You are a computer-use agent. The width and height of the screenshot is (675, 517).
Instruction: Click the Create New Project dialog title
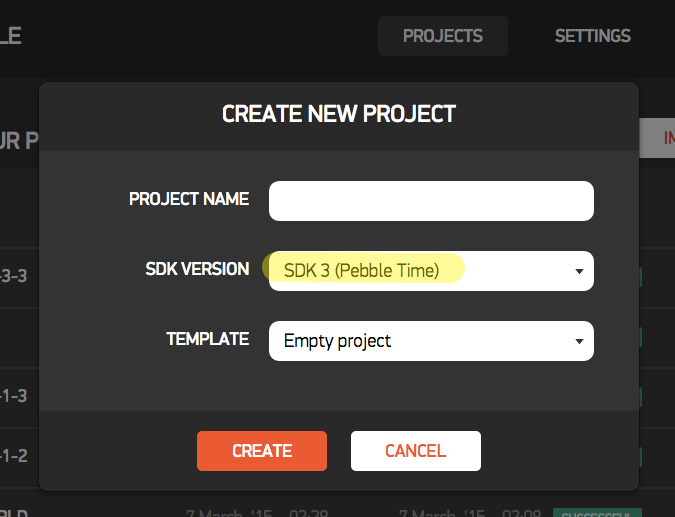pos(338,114)
